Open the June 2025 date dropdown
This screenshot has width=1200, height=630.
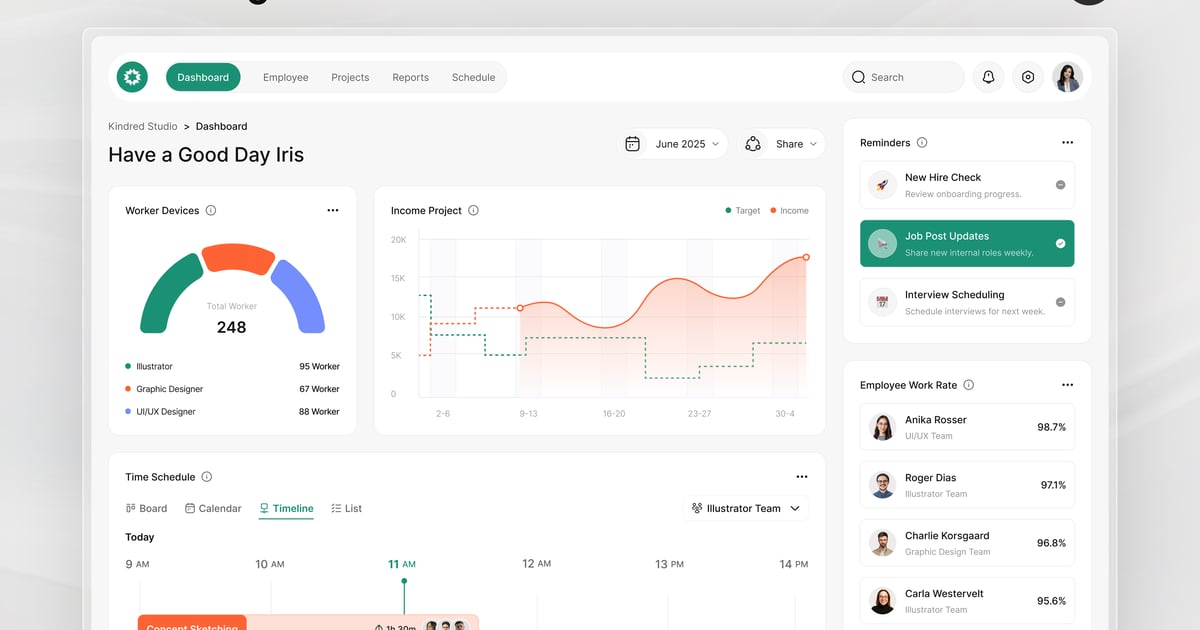click(x=672, y=144)
